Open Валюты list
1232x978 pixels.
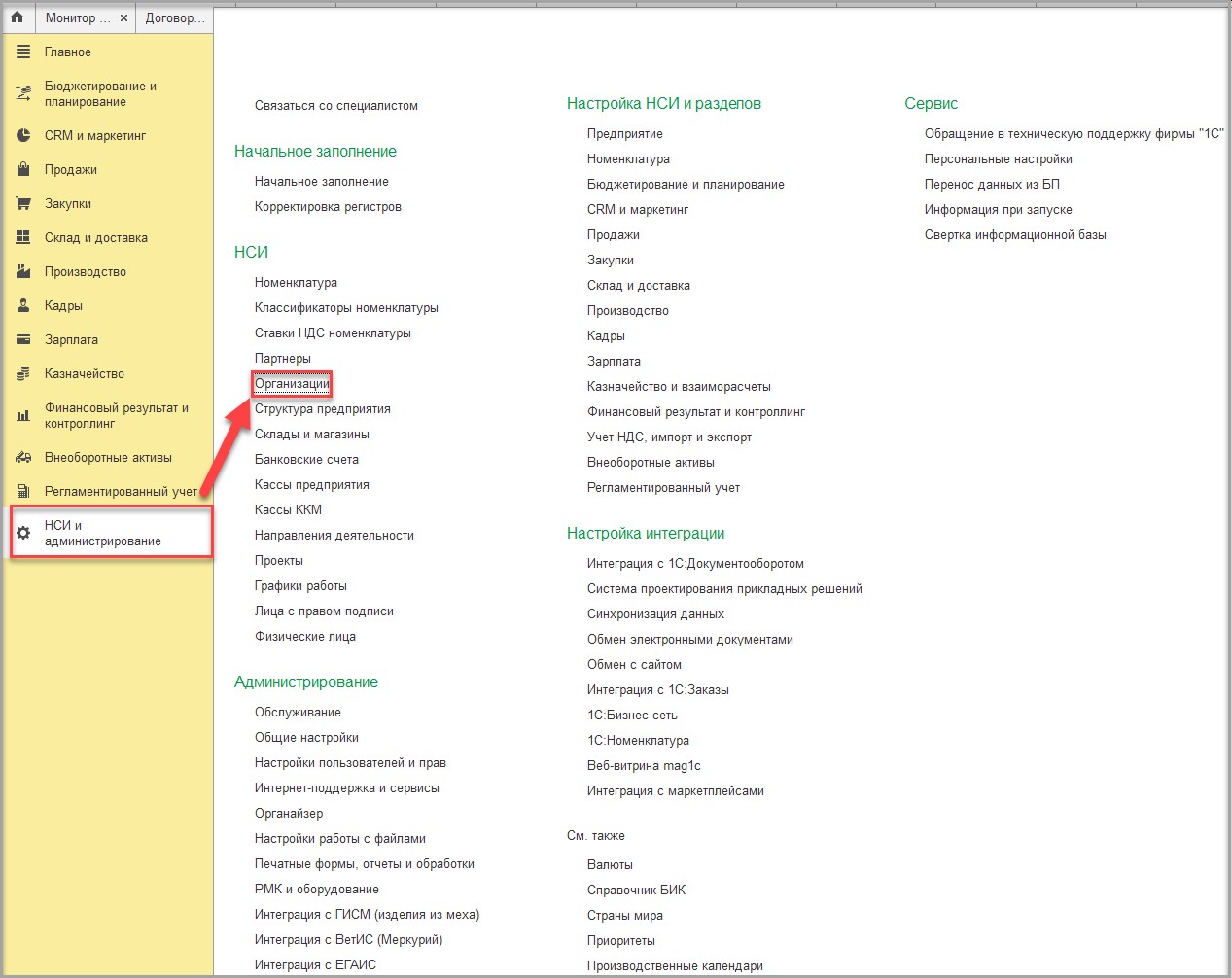[x=610, y=864]
